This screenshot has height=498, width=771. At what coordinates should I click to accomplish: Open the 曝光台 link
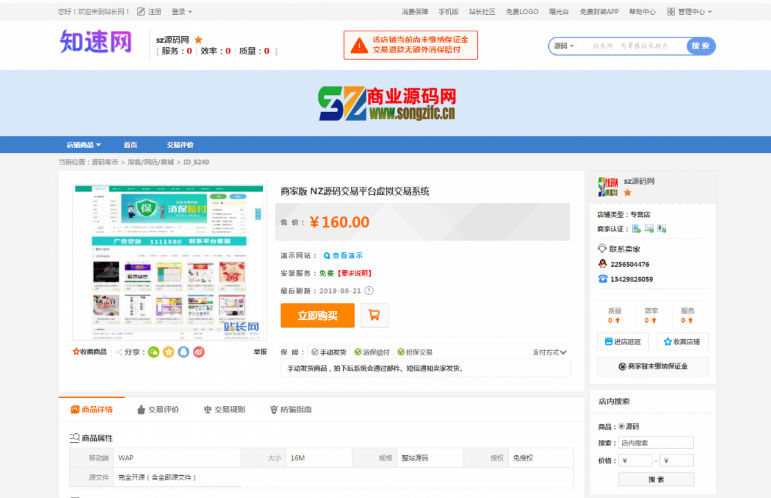click(x=559, y=11)
